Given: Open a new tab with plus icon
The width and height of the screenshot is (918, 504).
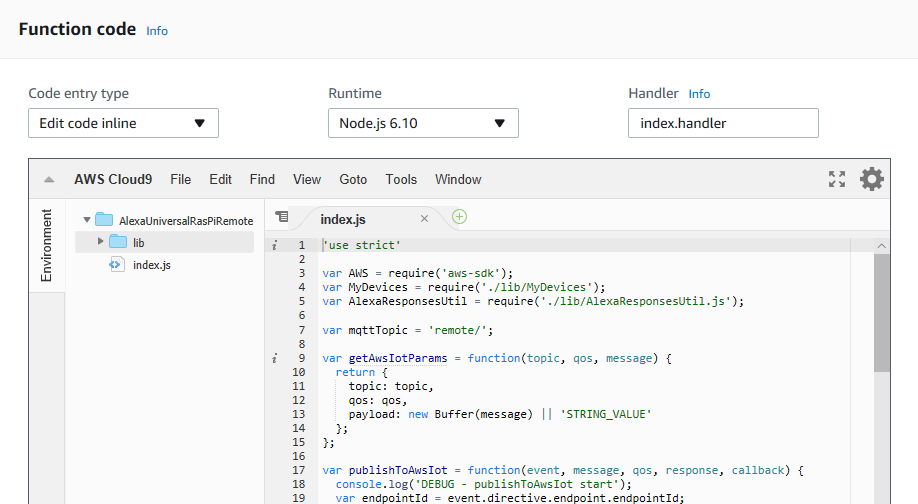Looking at the screenshot, I should (460, 217).
